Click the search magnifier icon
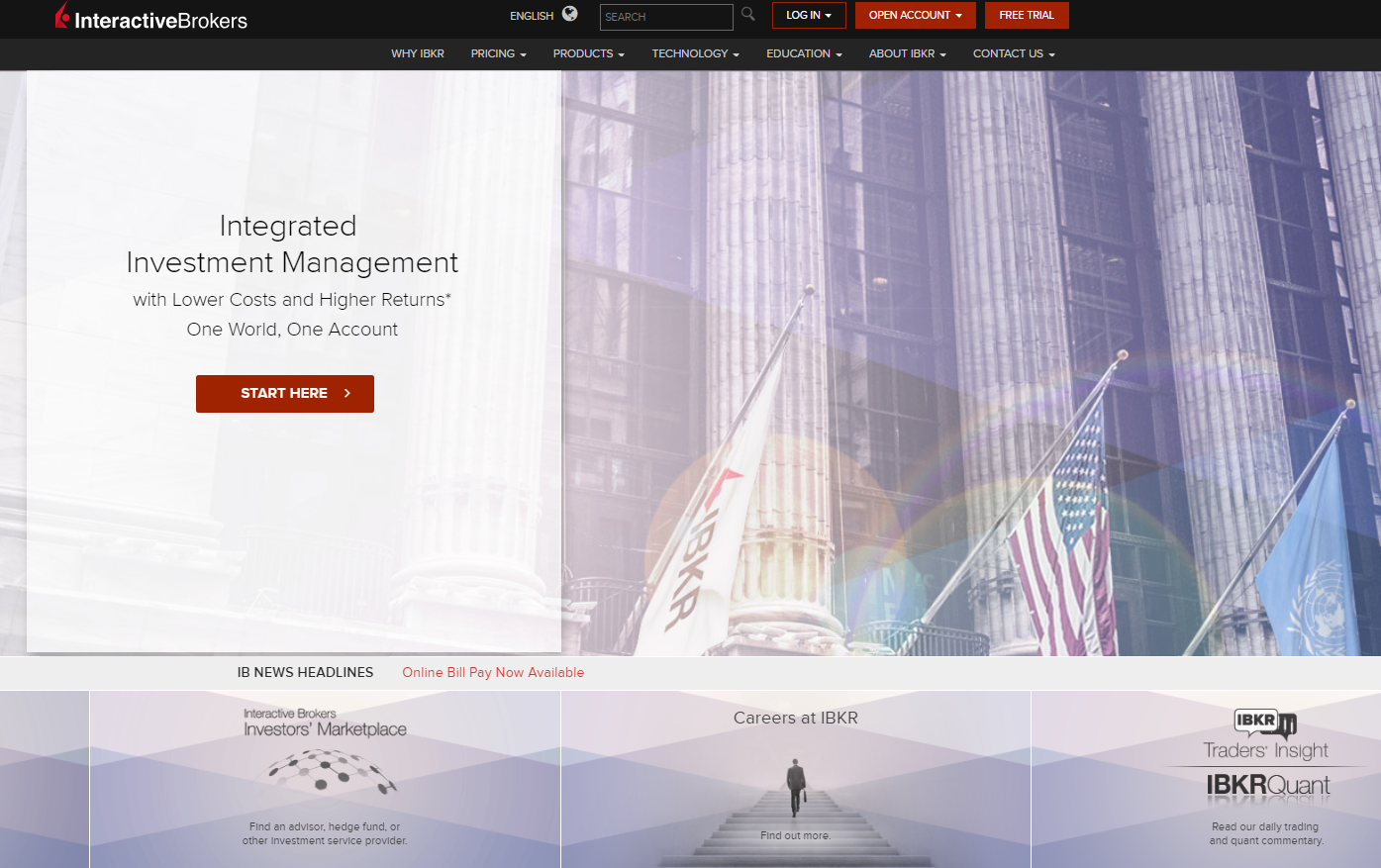 pos(748,14)
